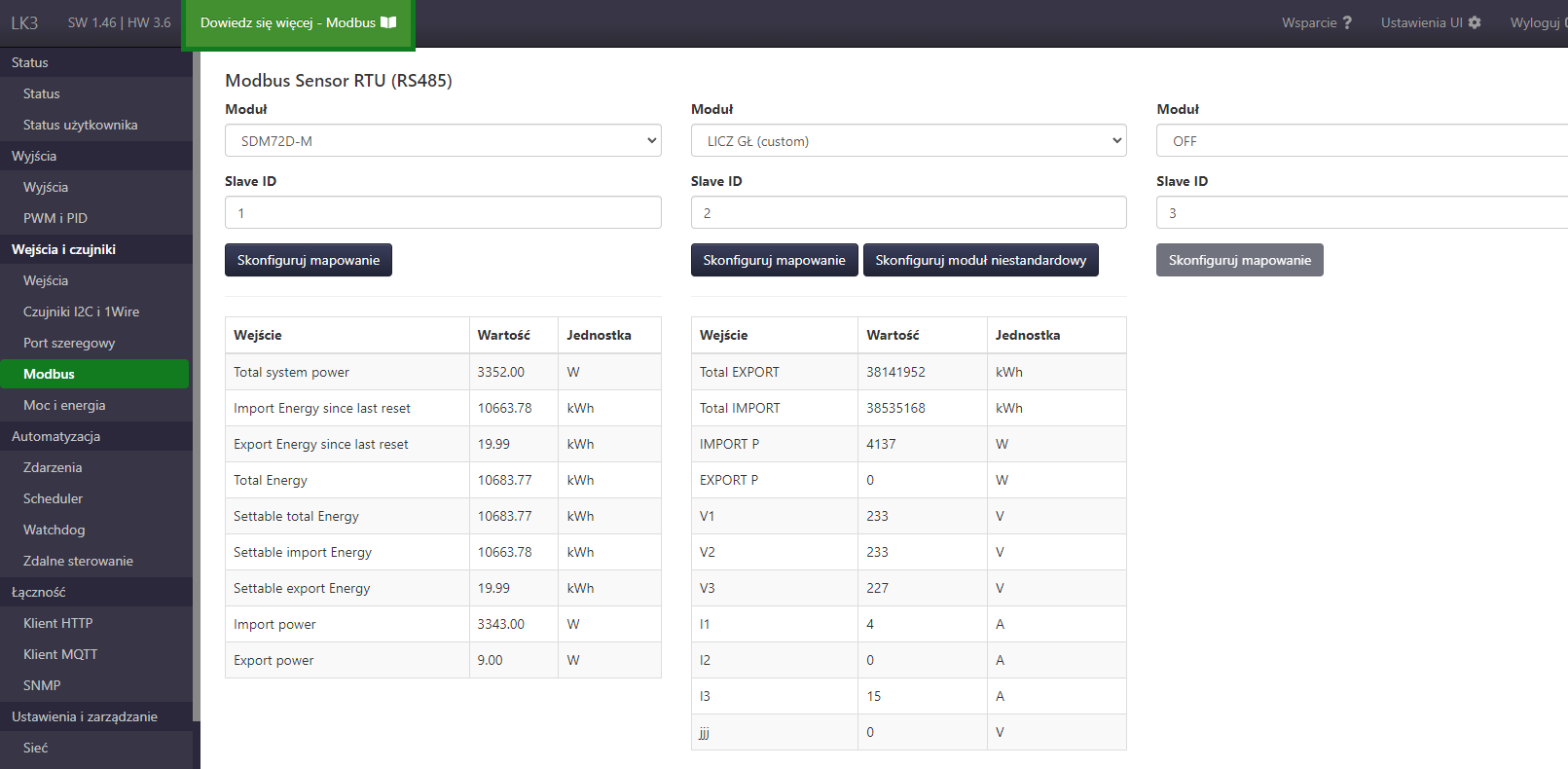Click Skonfiguruj mapowanie for LICZ GŁ module
This screenshot has width=1568, height=769.
pos(774,260)
